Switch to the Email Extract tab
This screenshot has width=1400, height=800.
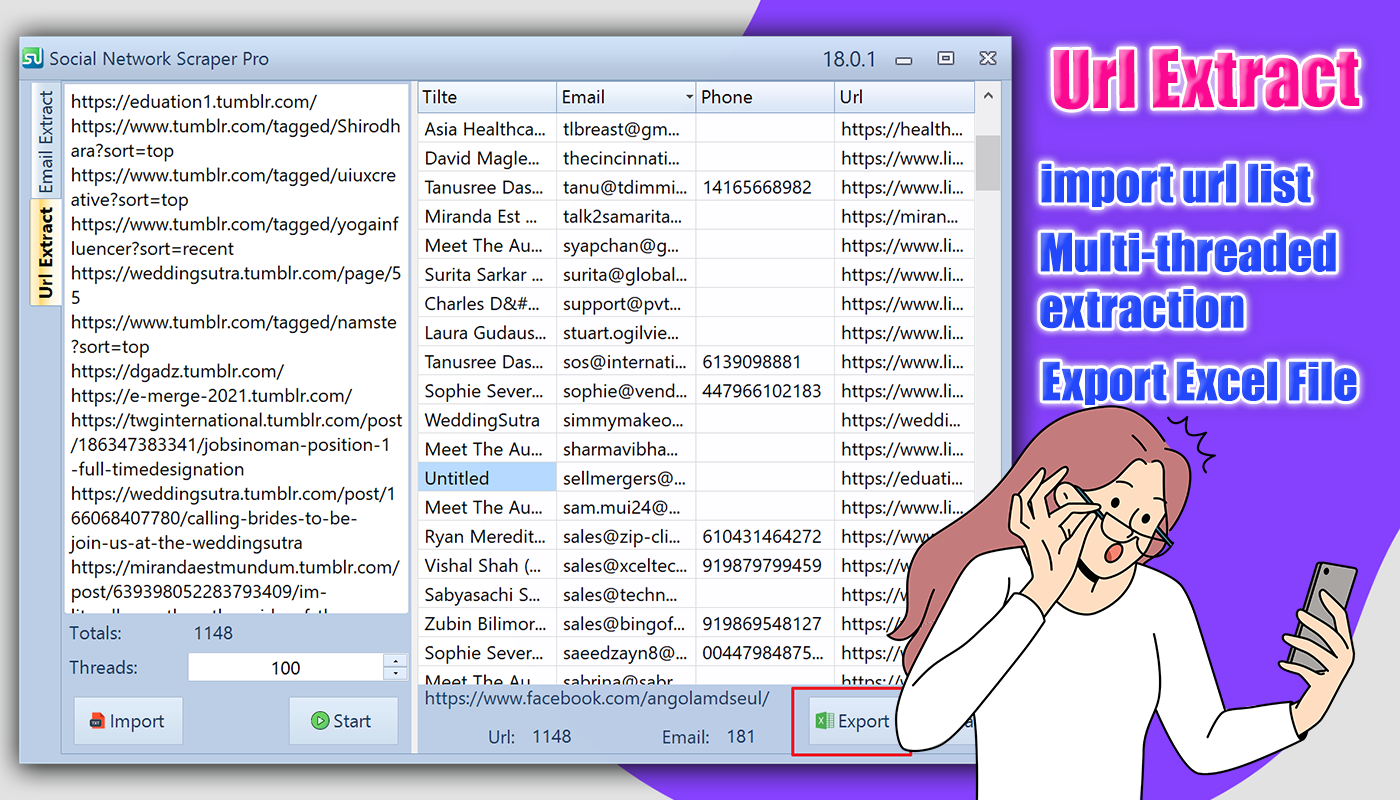(x=46, y=142)
